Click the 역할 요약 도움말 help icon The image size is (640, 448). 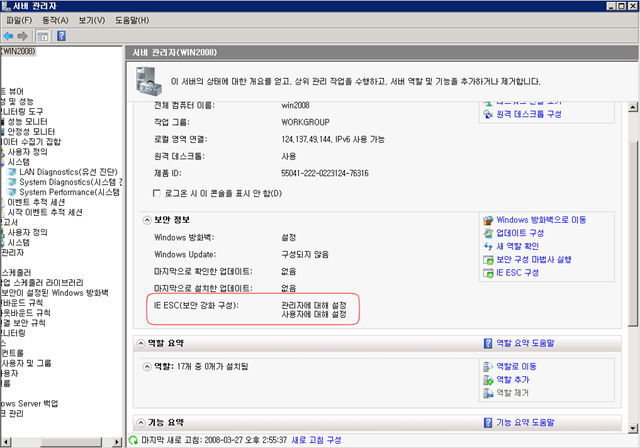pyautogui.click(x=488, y=344)
